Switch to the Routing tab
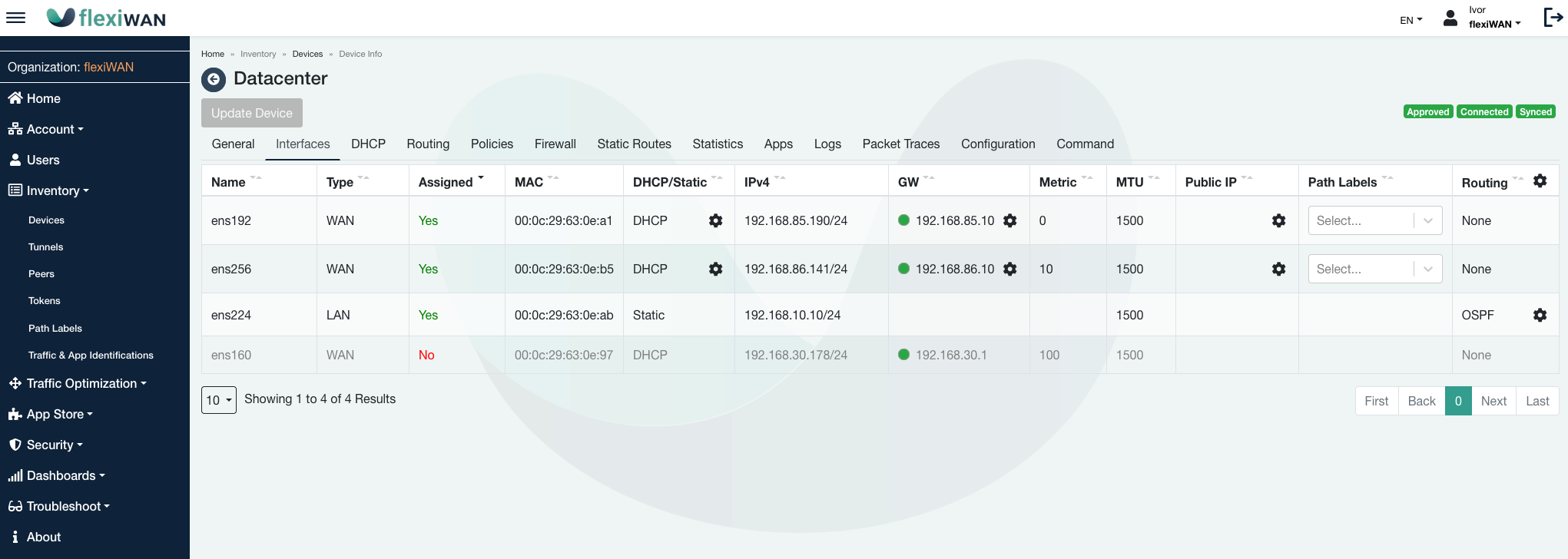This screenshot has width=1568, height=559. point(428,144)
